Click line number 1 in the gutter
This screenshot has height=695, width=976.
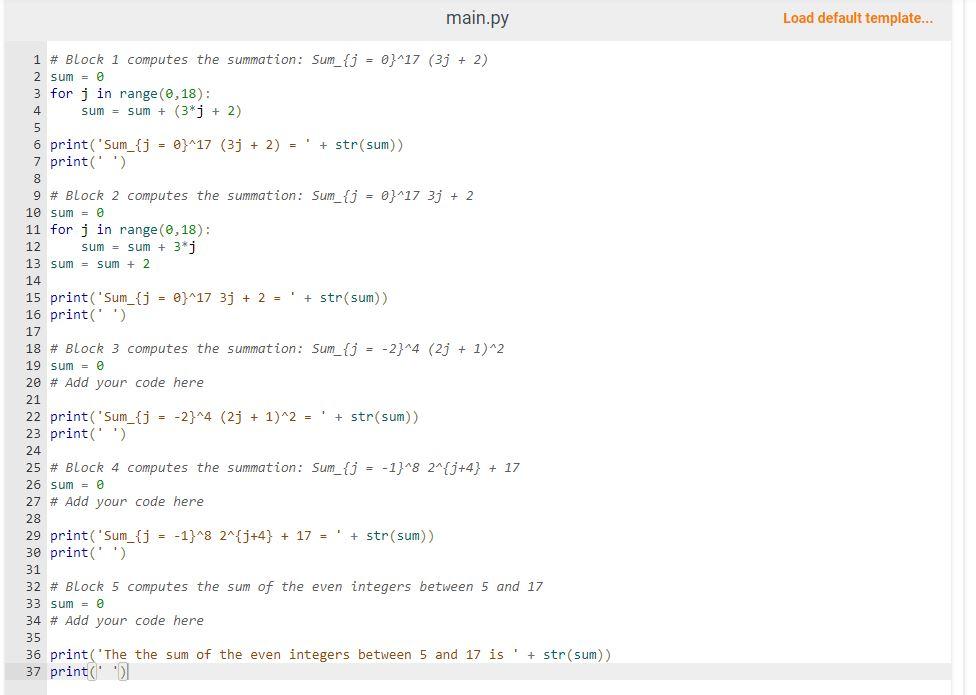pyautogui.click(x=35, y=59)
